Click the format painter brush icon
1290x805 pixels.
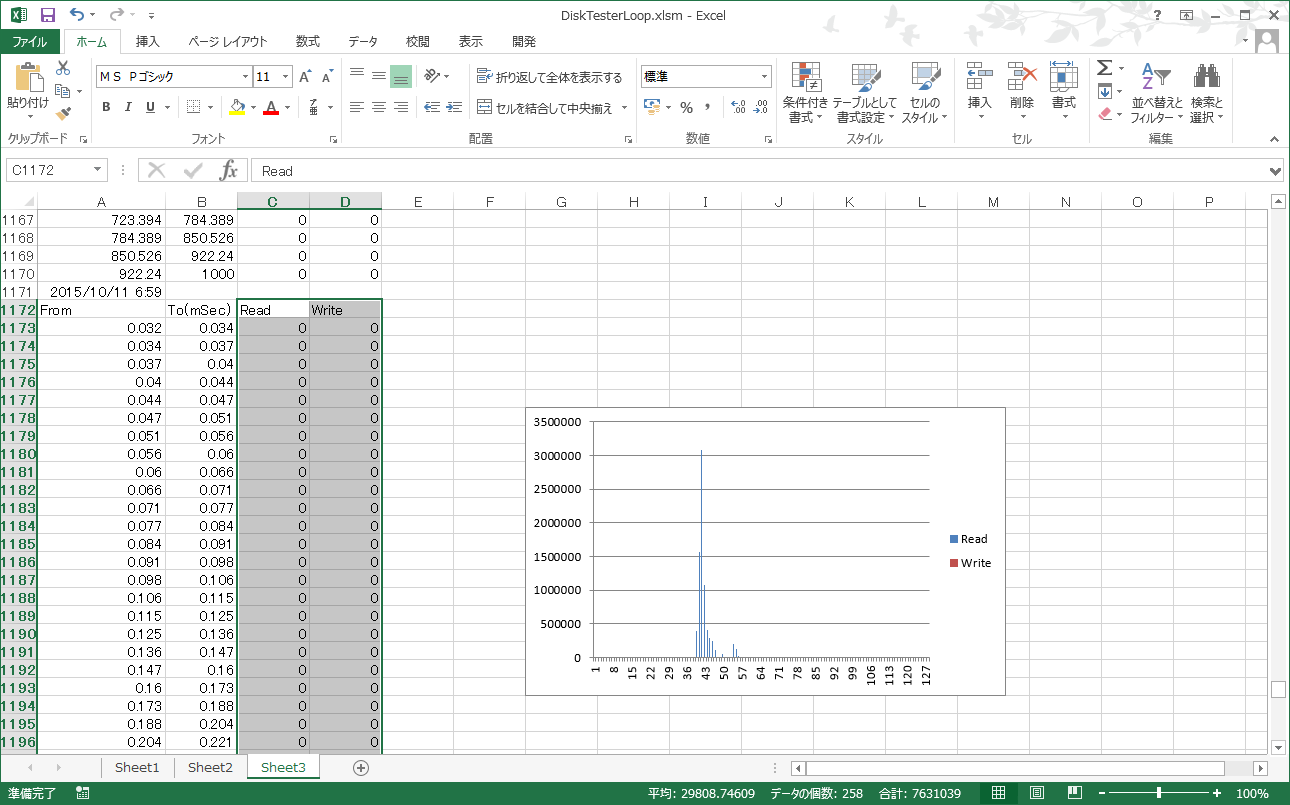coord(64,114)
